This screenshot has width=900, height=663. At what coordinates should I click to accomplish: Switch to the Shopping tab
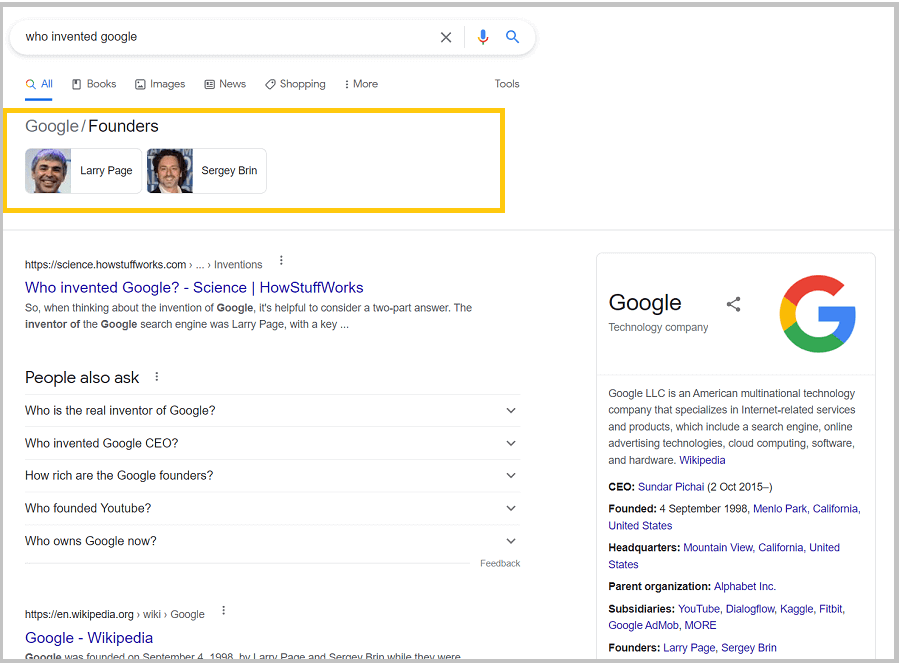coord(295,84)
